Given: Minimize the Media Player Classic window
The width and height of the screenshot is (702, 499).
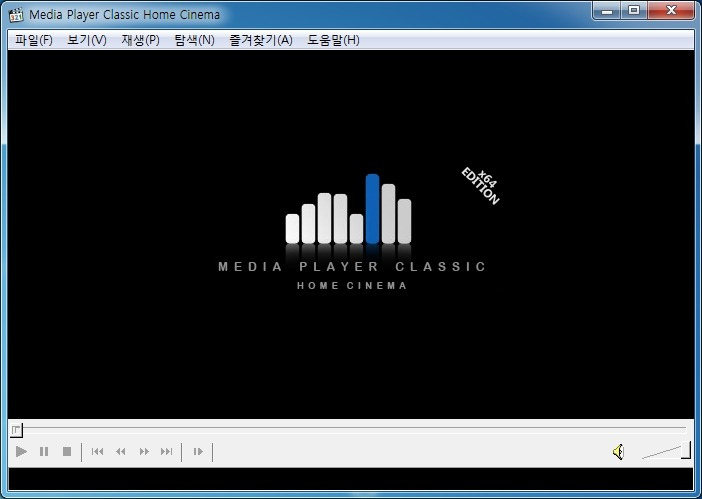Looking at the screenshot, I should coord(607,11).
